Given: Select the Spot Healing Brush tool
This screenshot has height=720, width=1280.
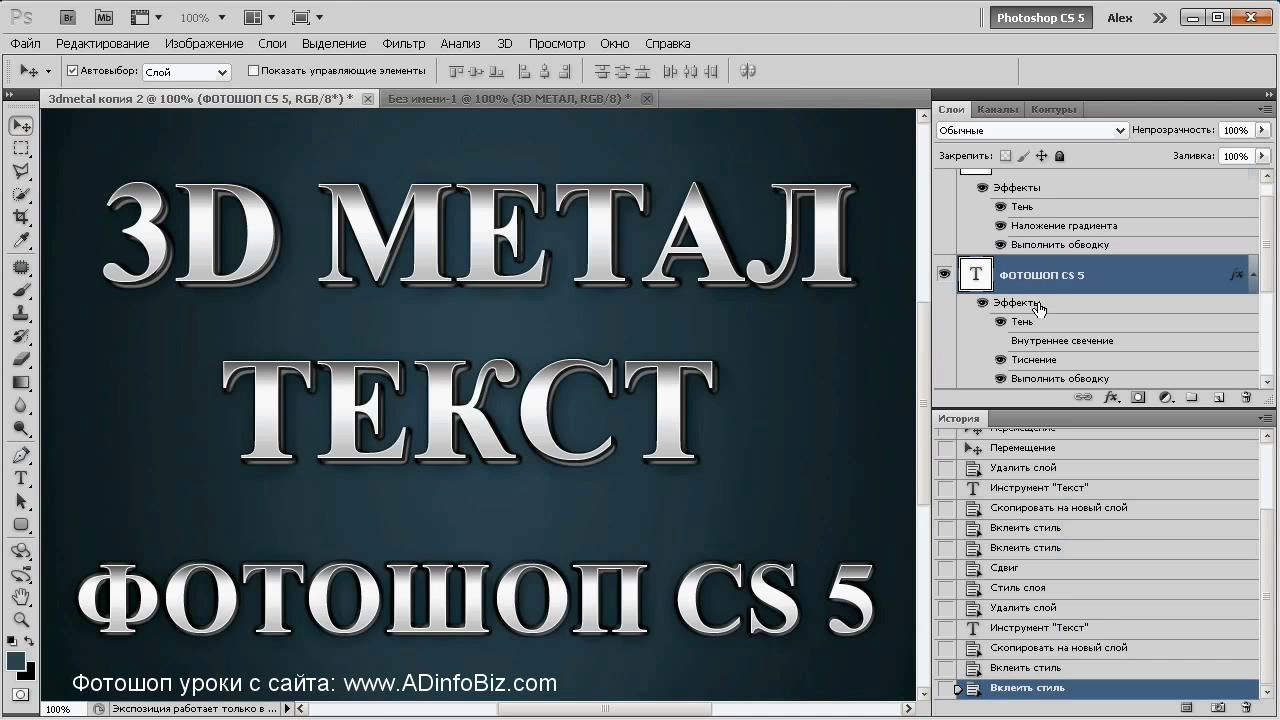Looking at the screenshot, I should click(x=21, y=268).
